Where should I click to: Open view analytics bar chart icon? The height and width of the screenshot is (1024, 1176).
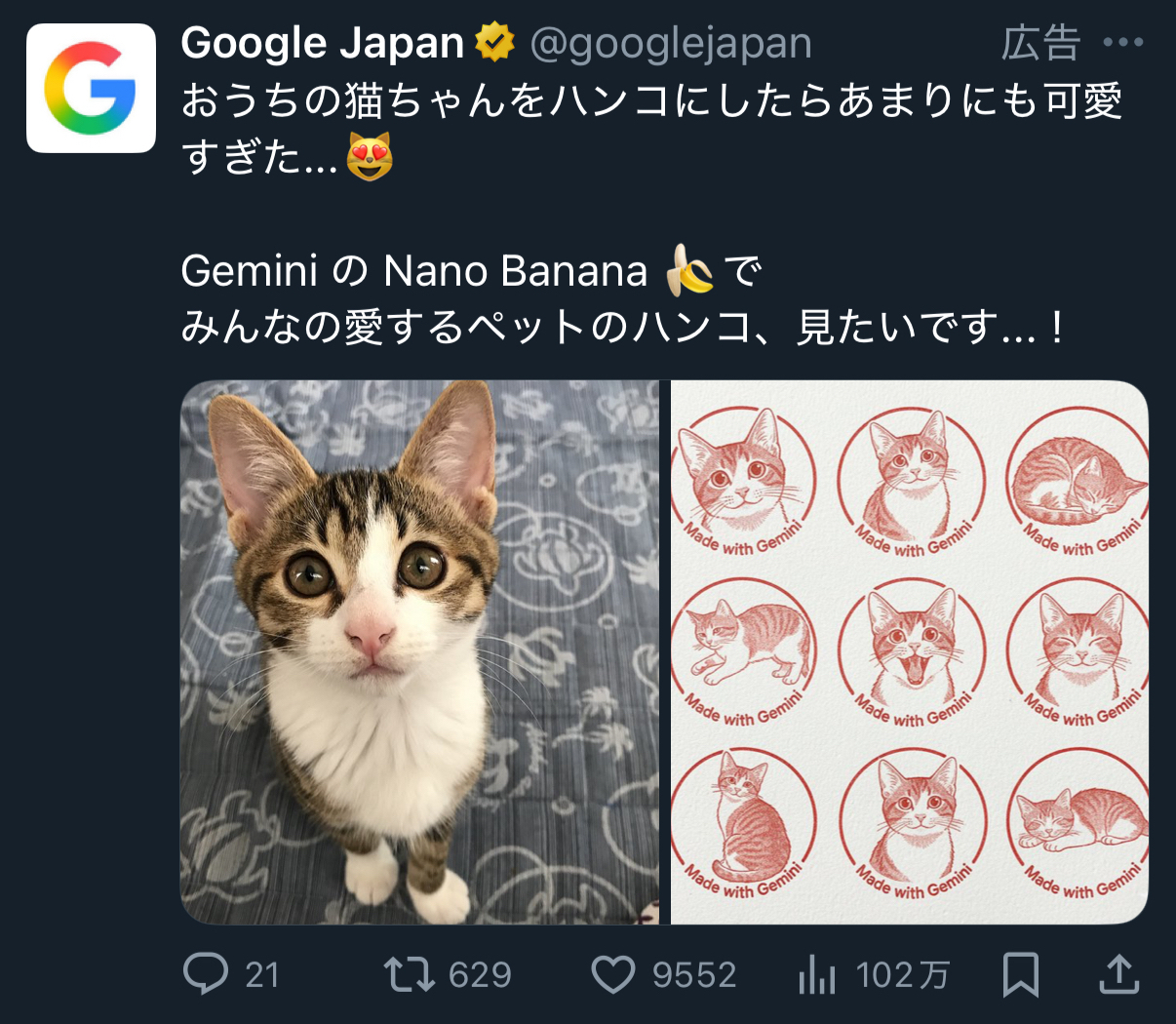tap(817, 974)
